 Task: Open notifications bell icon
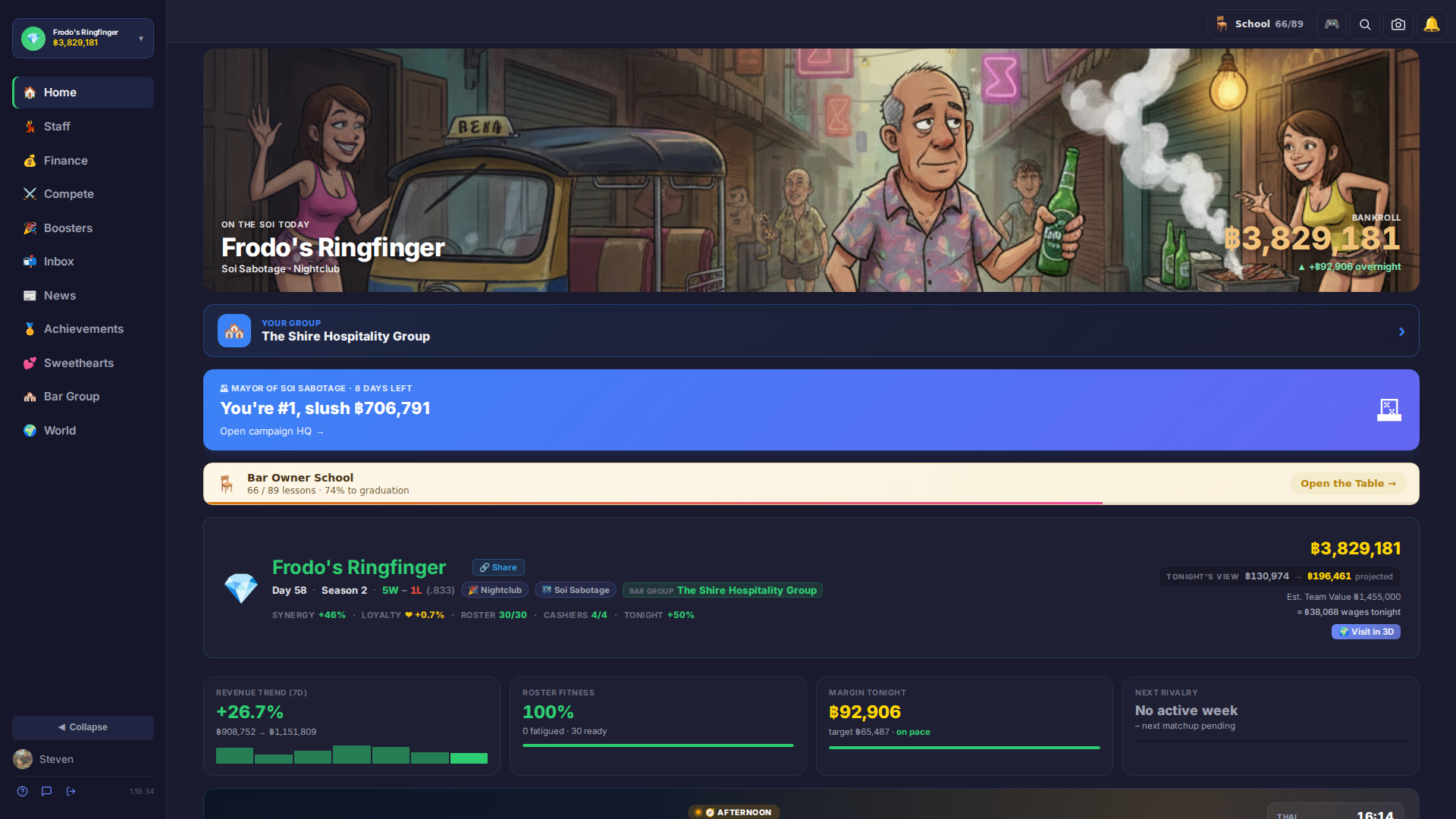point(1432,24)
